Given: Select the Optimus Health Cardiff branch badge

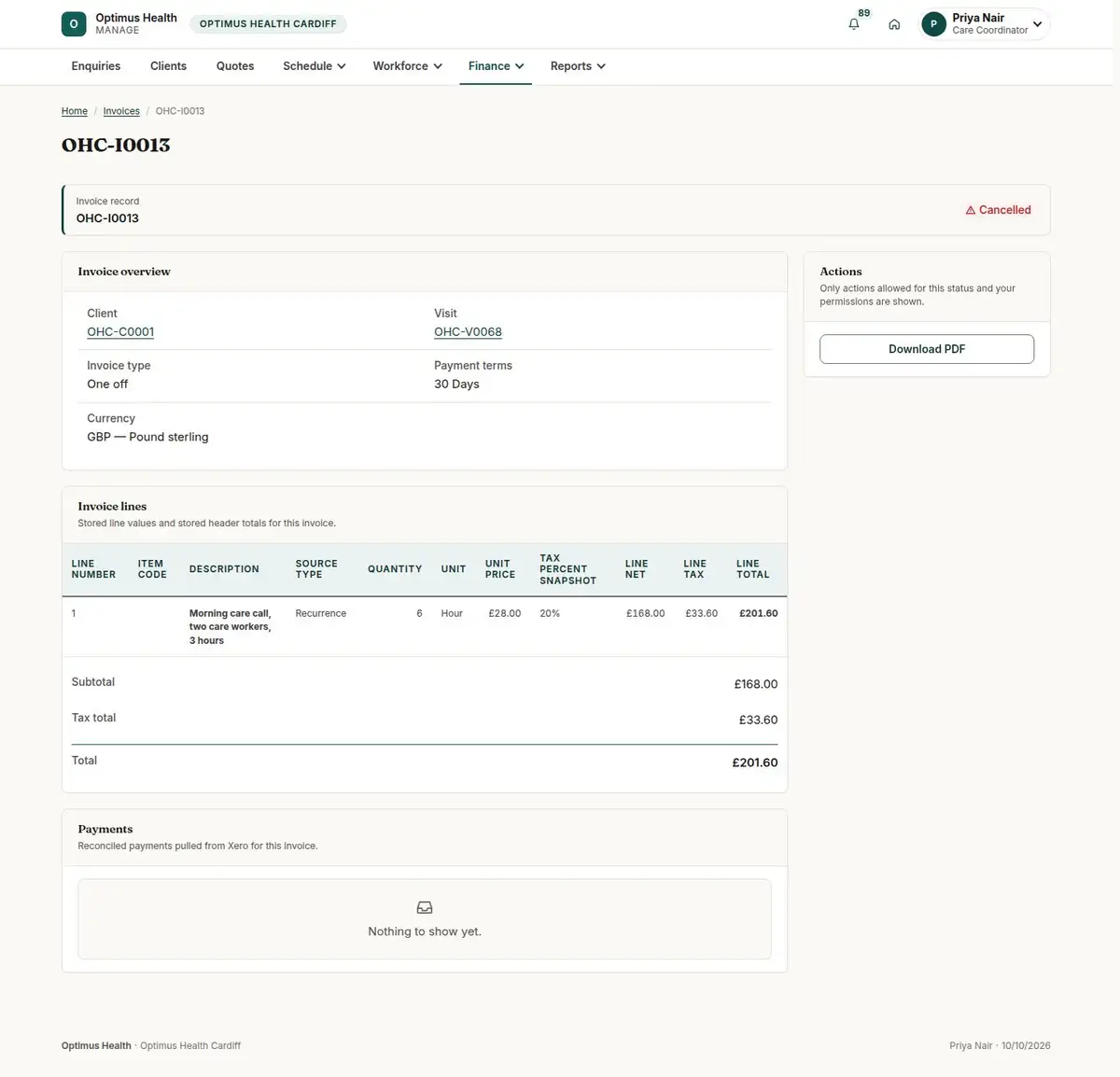Looking at the screenshot, I should (268, 24).
